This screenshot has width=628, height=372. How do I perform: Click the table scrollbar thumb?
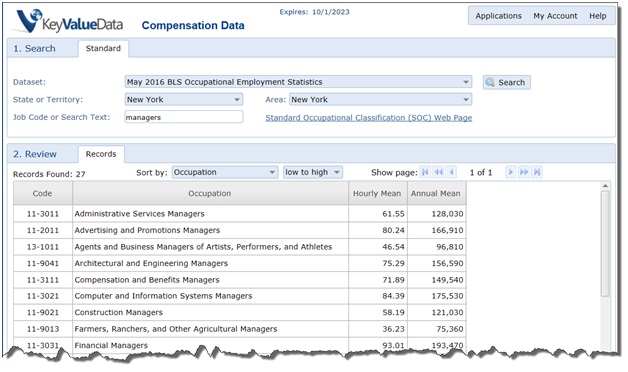(x=605, y=243)
